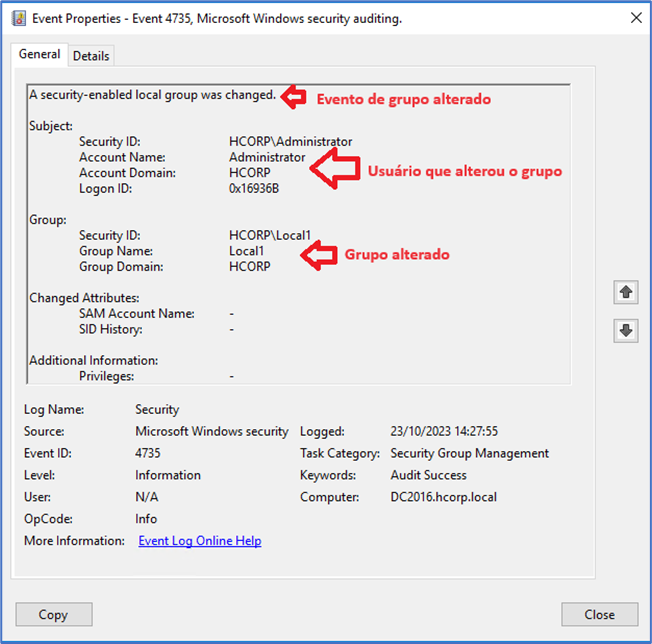Click the Group Name value Local1
This screenshot has width=652, height=644.
247,252
